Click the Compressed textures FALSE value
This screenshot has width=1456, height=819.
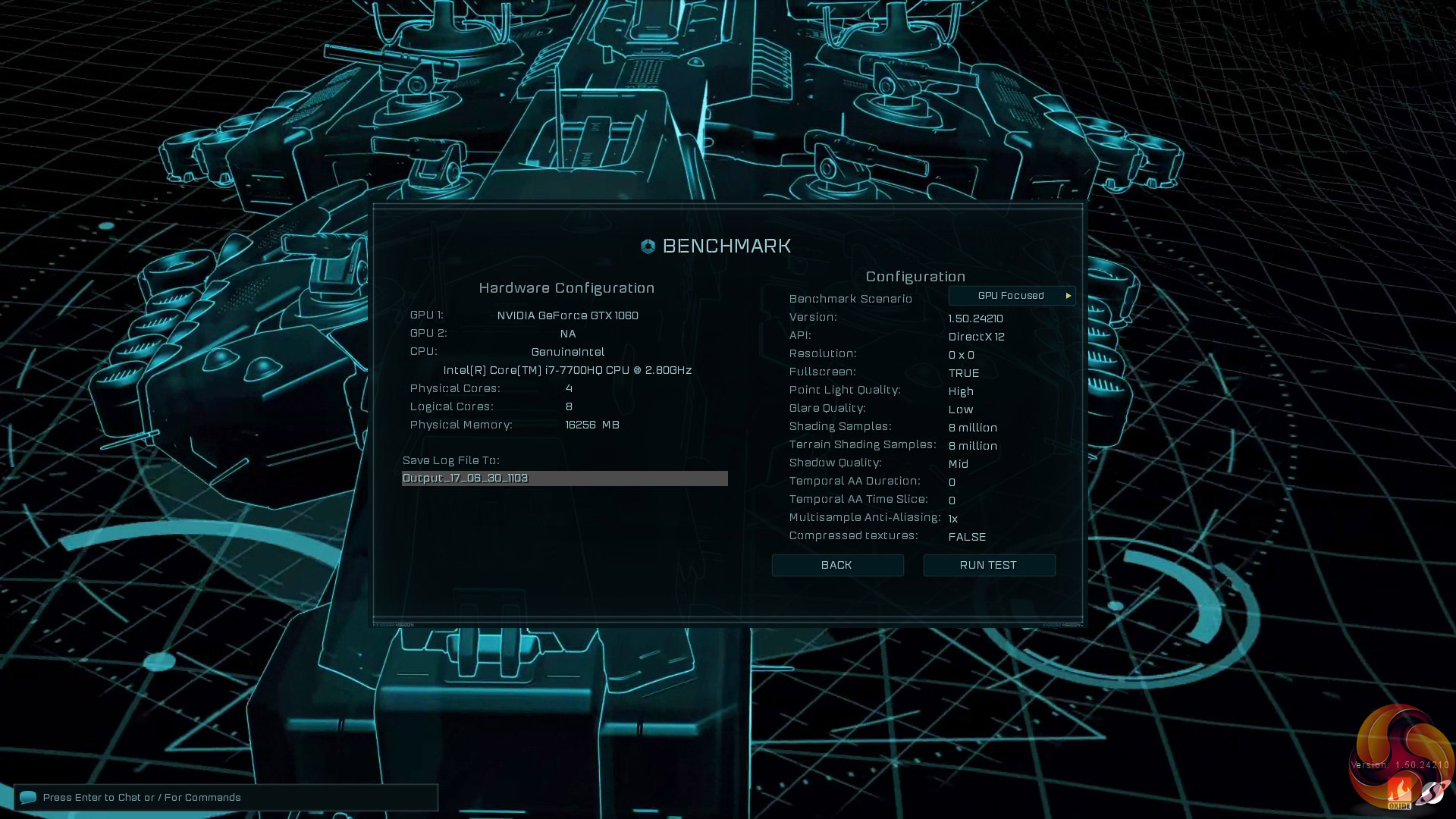click(967, 537)
